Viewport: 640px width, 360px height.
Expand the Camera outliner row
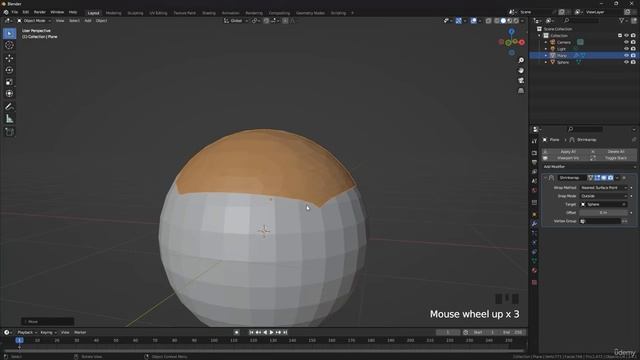coord(546,42)
